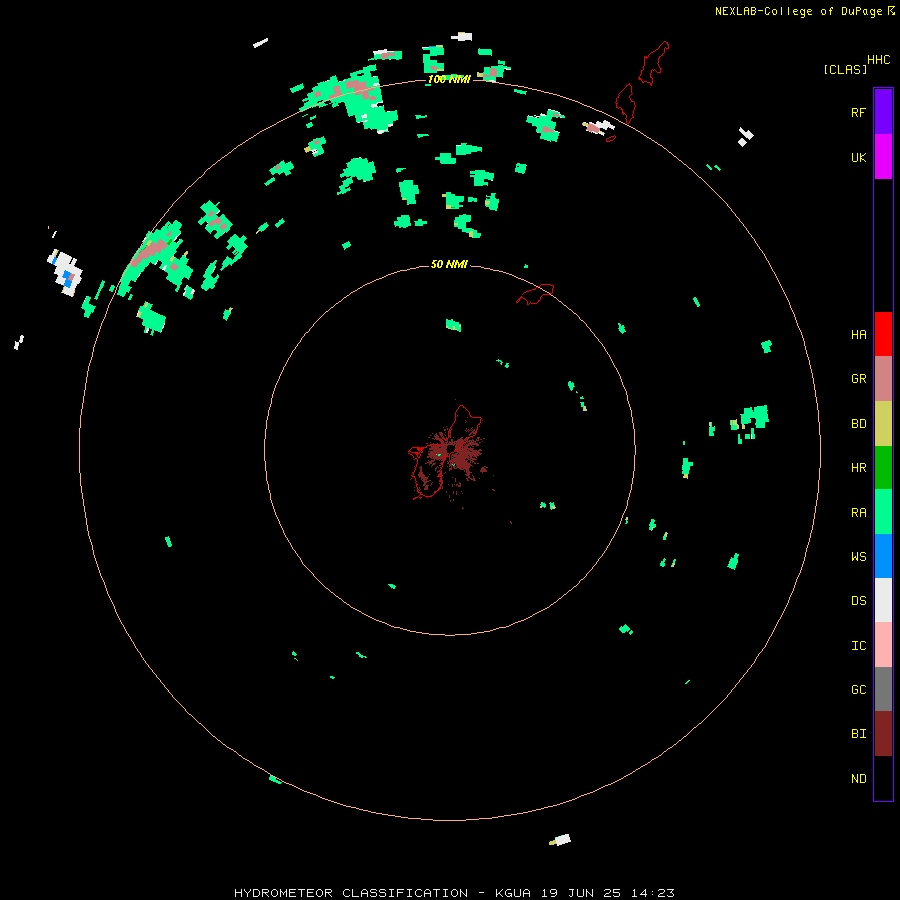Click the white-and-blue snow echo at far left
This screenshot has height=900, width=900.
pyautogui.click(x=65, y=273)
